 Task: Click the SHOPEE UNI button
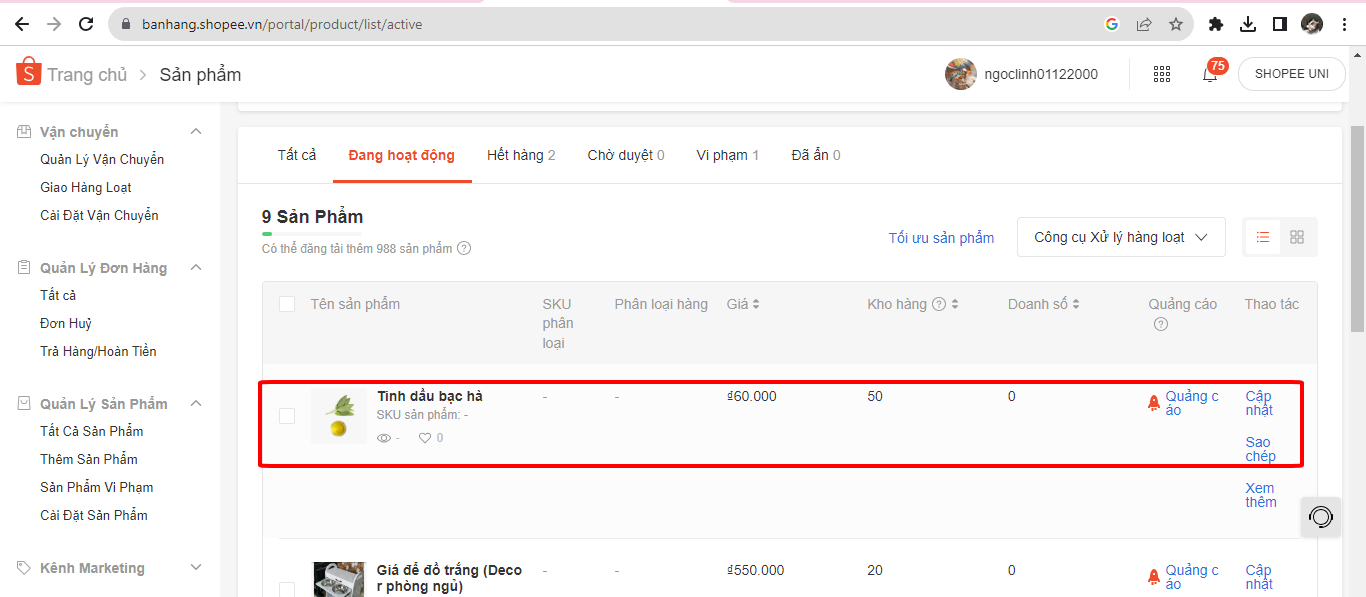coord(1291,74)
